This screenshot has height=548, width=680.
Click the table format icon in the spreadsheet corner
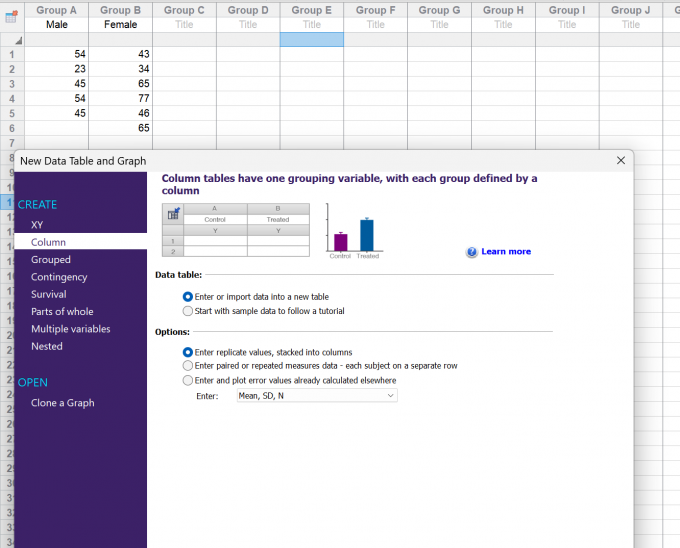(11, 16)
